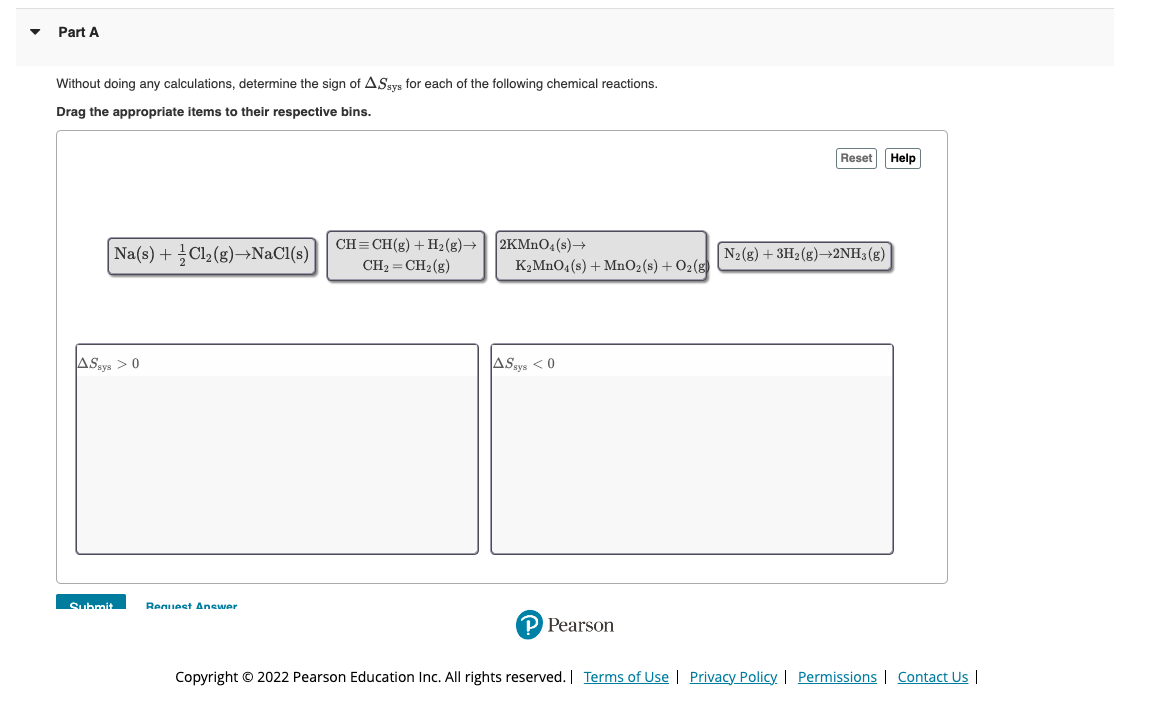Open the Contact Us link
Viewport: 1165px width, 713px height.
[932, 677]
